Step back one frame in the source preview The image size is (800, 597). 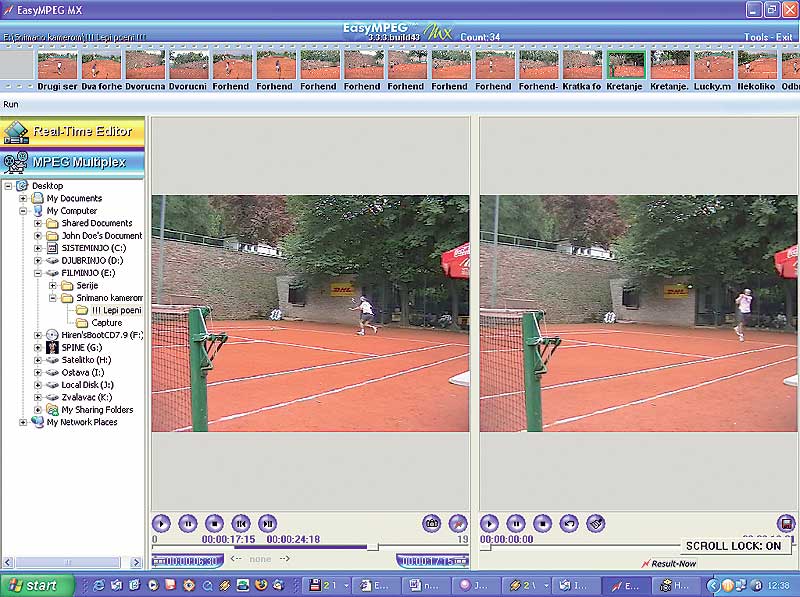pos(241,524)
